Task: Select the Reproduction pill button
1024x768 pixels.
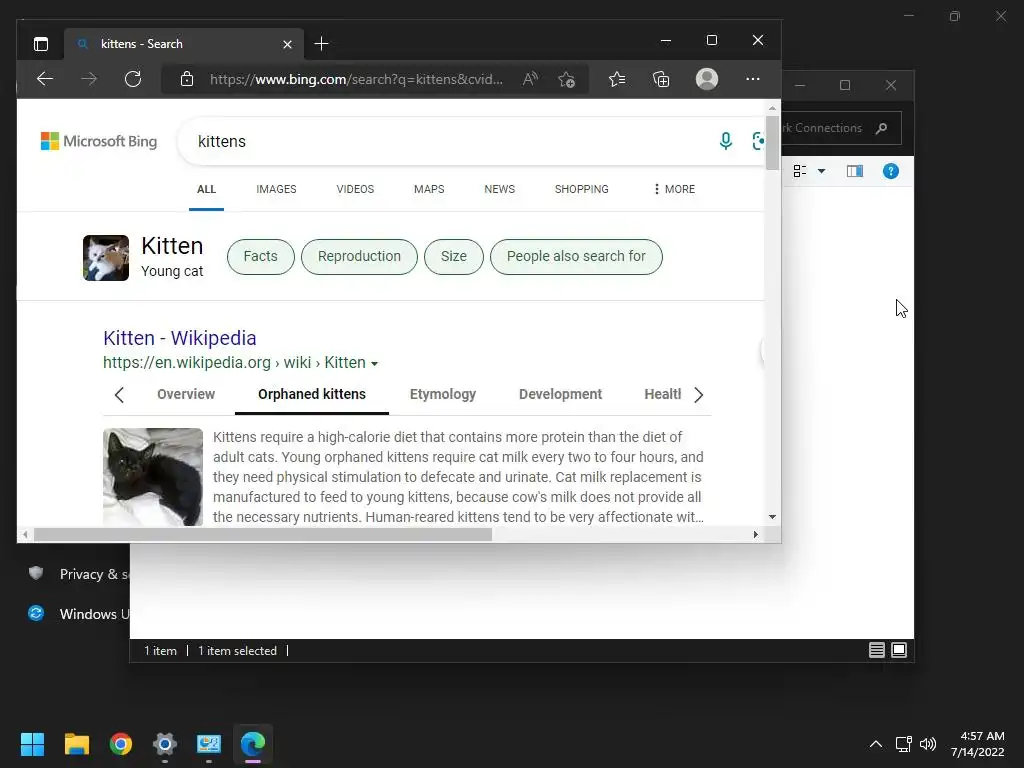Action: pos(359,257)
